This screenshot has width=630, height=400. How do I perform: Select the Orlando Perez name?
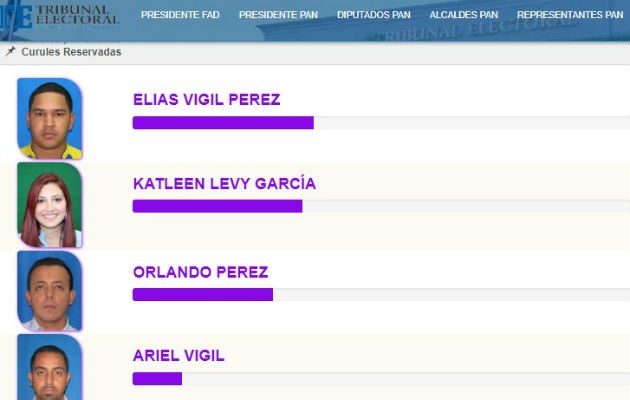coord(200,272)
